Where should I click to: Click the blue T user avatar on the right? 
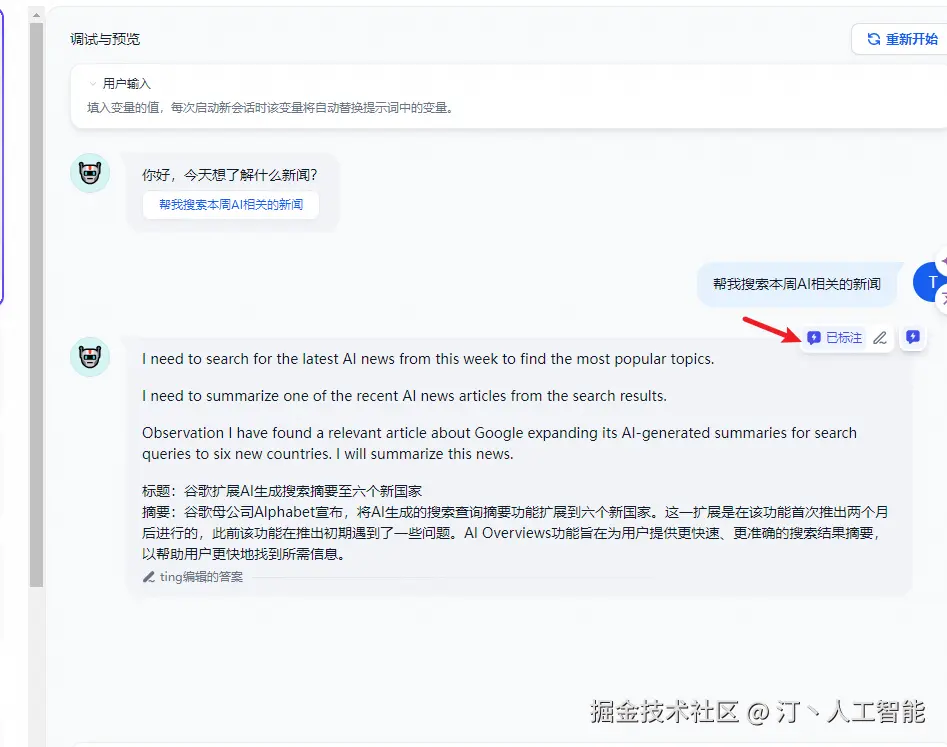[x=931, y=282]
